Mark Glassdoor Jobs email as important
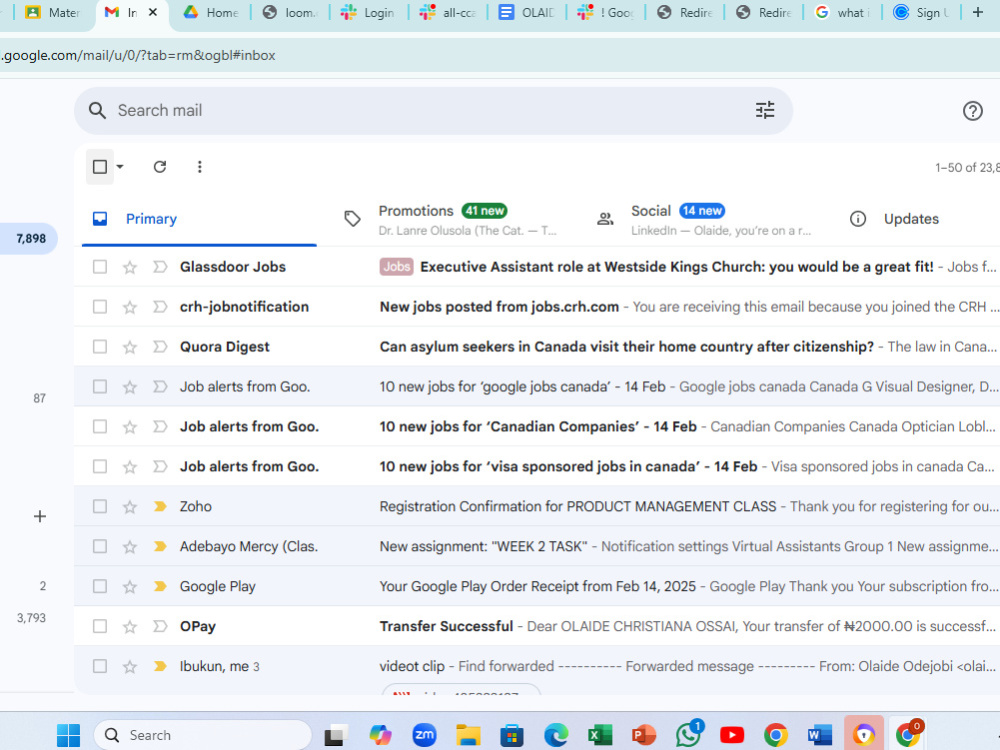1000x750 pixels. tap(160, 267)
